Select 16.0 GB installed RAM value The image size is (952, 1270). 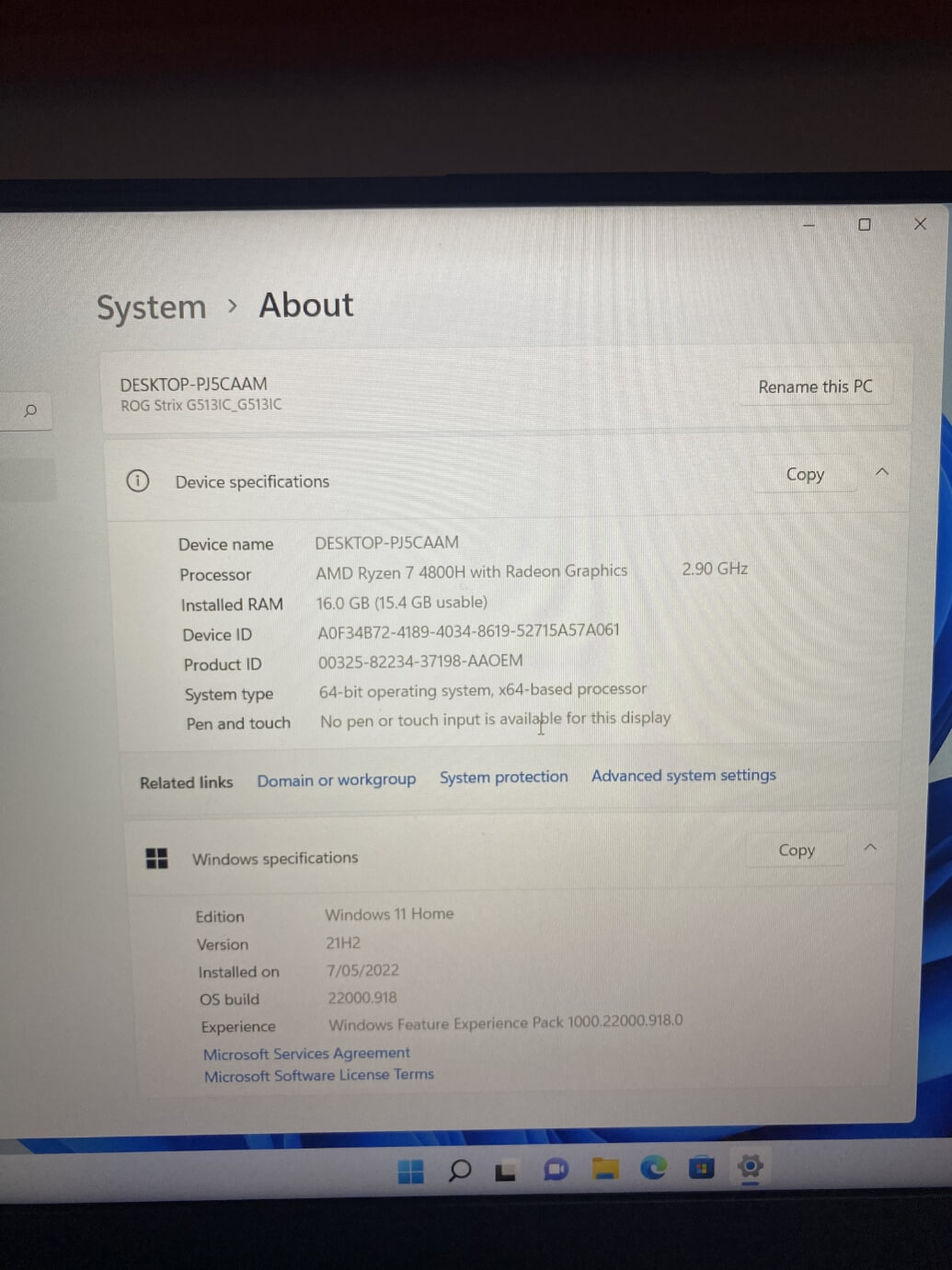point(402,602)
